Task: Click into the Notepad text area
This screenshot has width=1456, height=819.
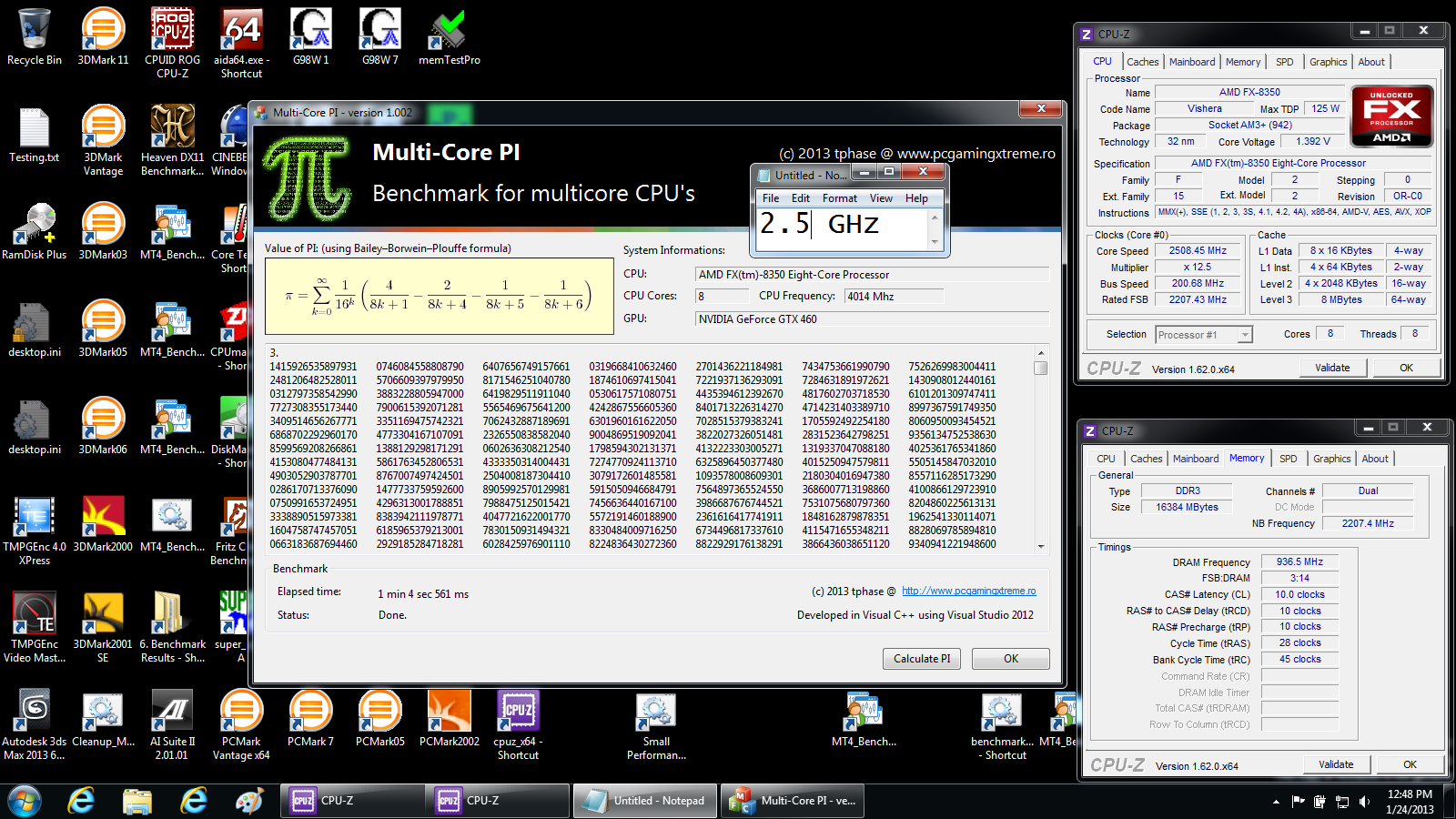Action: click(x=842, y=227)
